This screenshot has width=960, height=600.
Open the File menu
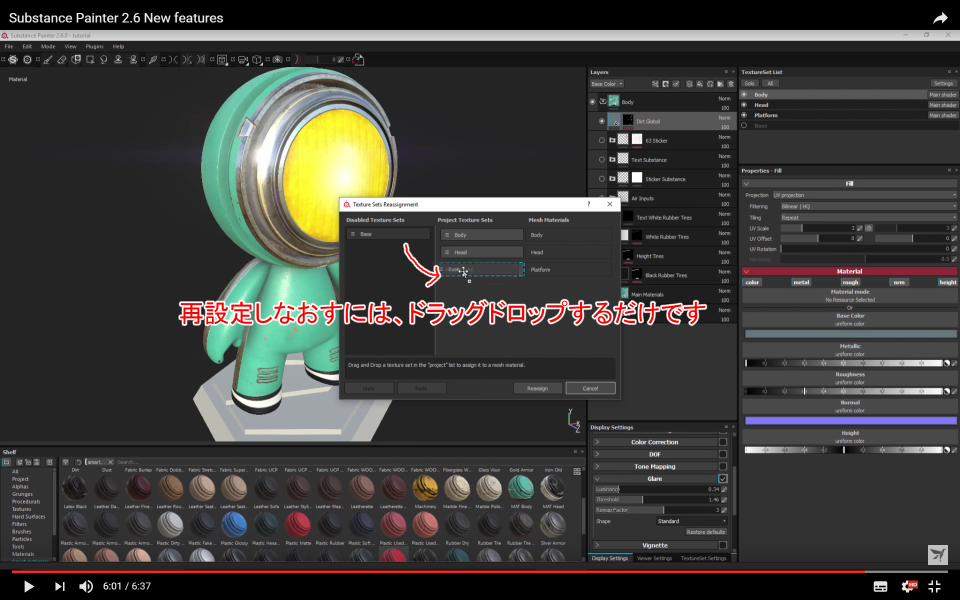coord(9,47)
